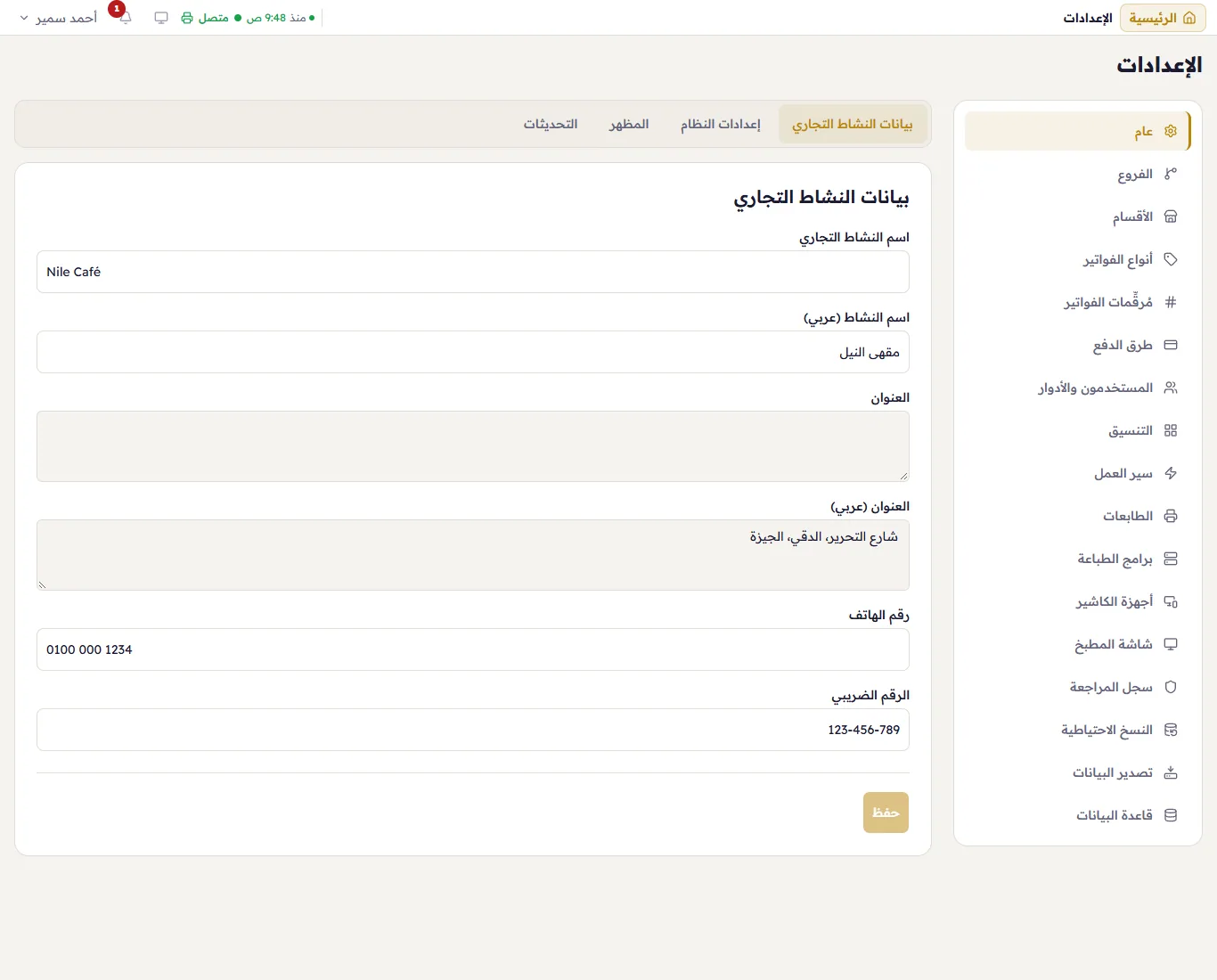Open تصدير البيانات settings section

[x=1078, y=772]
